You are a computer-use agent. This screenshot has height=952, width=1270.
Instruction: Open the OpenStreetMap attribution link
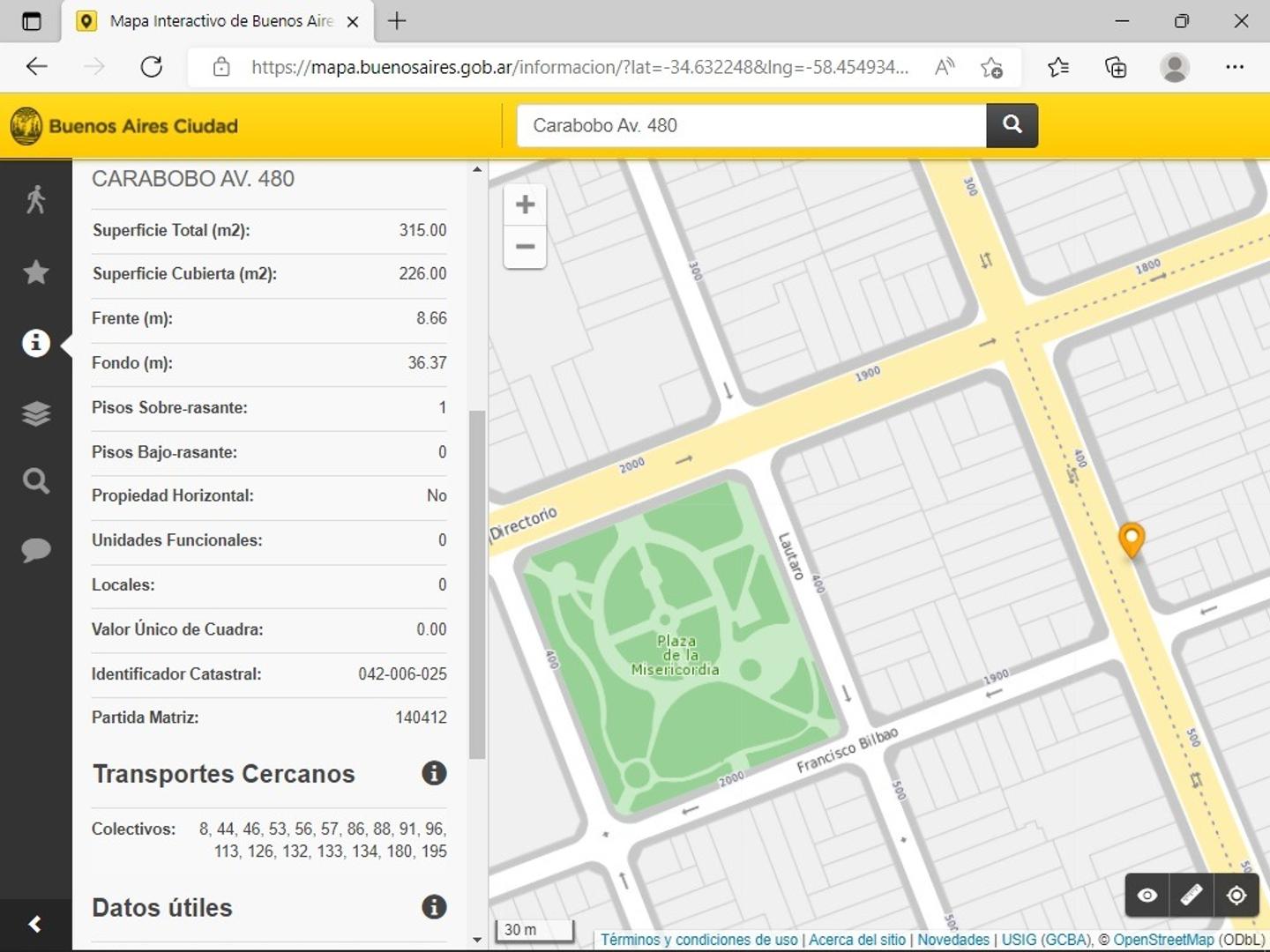coord(1163,940)
